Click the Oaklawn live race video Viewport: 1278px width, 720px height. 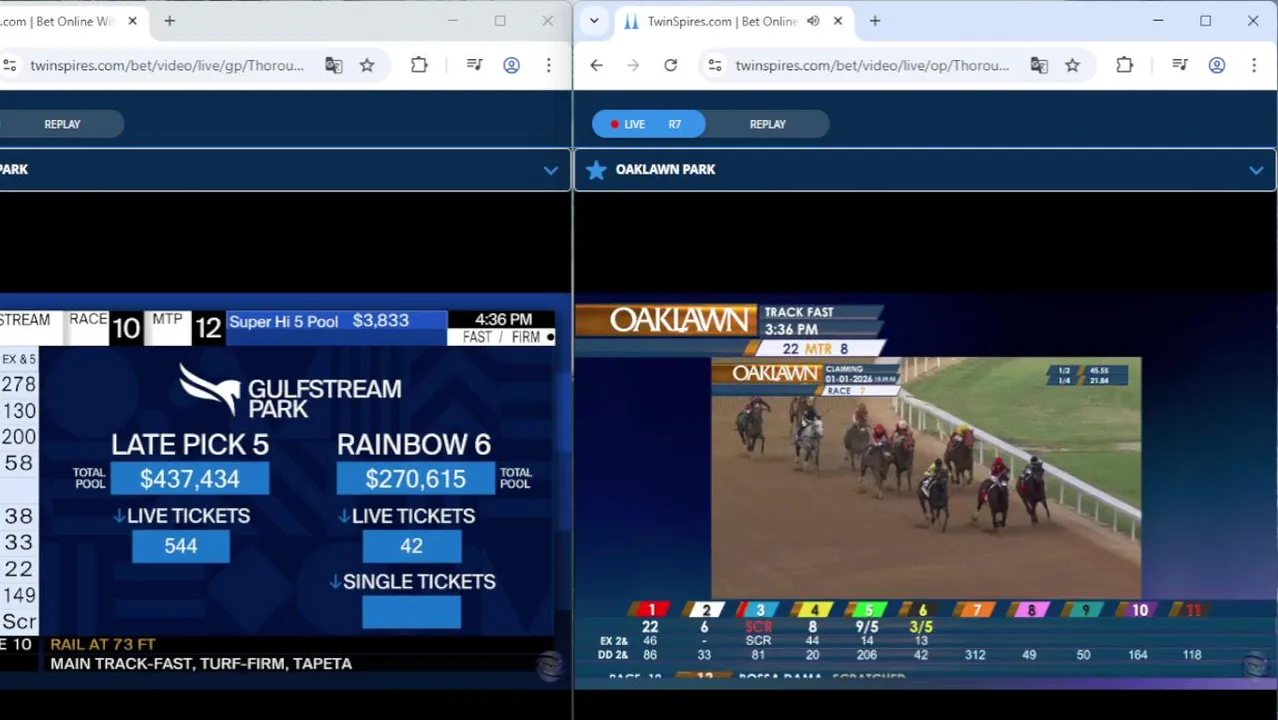926,478
